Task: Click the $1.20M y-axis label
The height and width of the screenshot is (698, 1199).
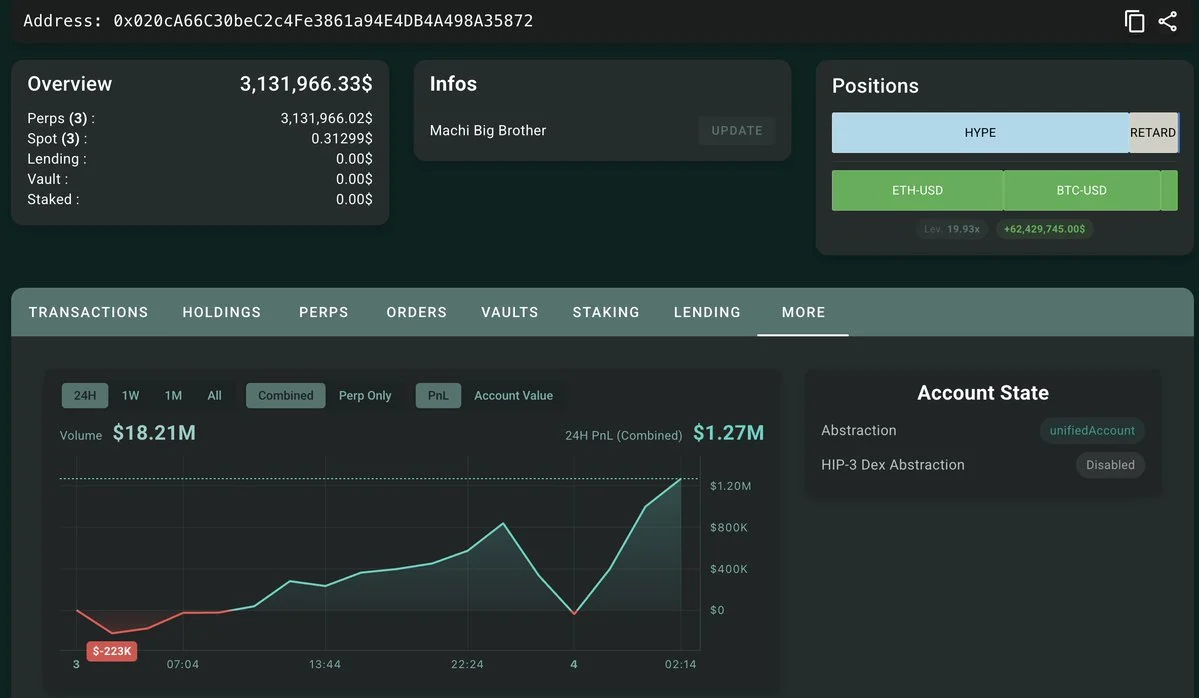Action: click(x=730, y=486)
